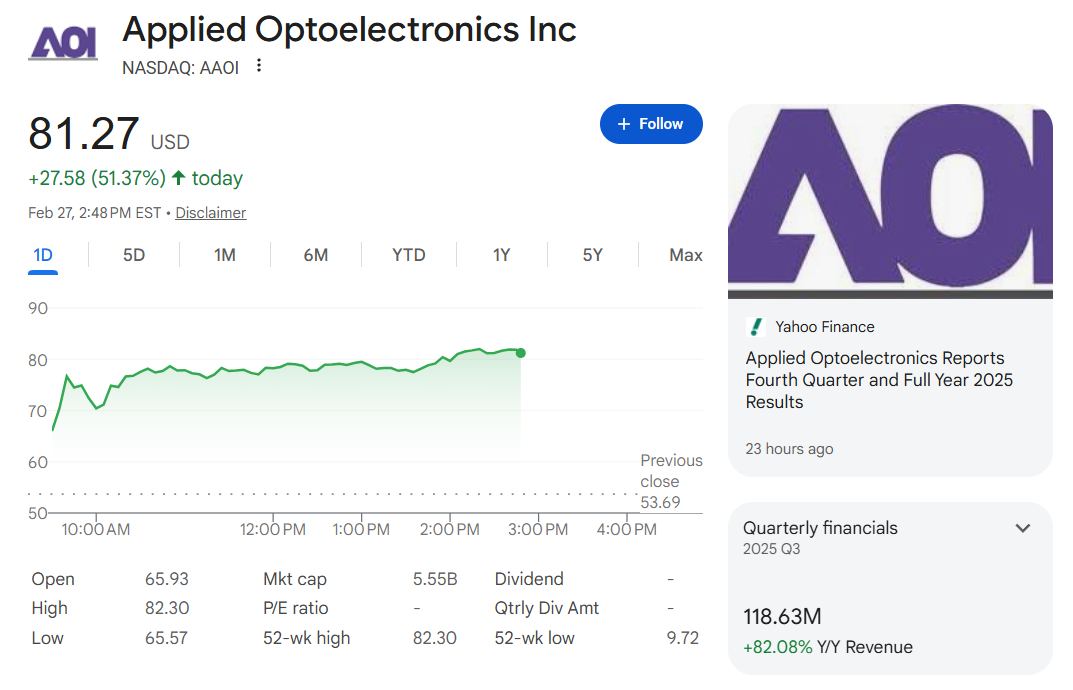Switch to the 5D chart range
The height and width of the screenshot is (690, 1073).
(134, 255)
